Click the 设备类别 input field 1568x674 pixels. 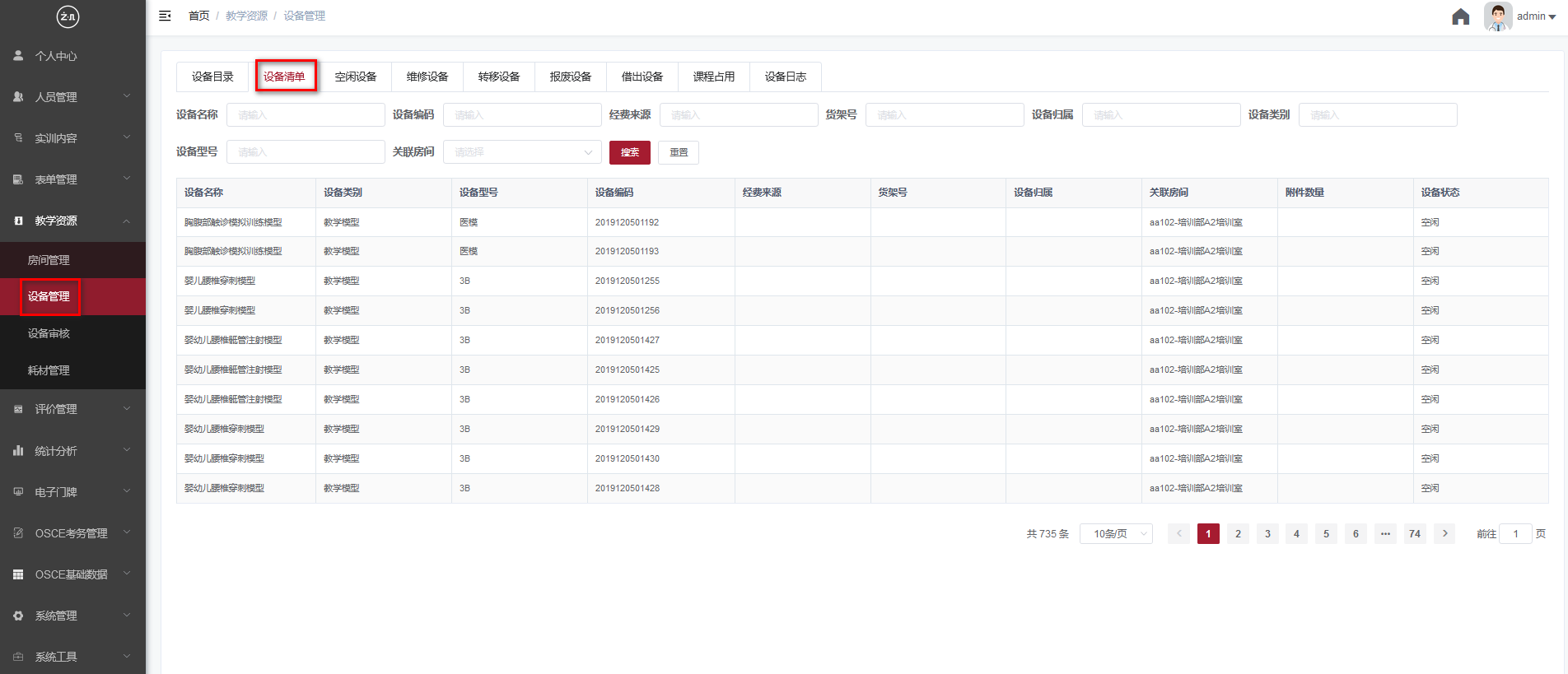[x=1378, y=115]
